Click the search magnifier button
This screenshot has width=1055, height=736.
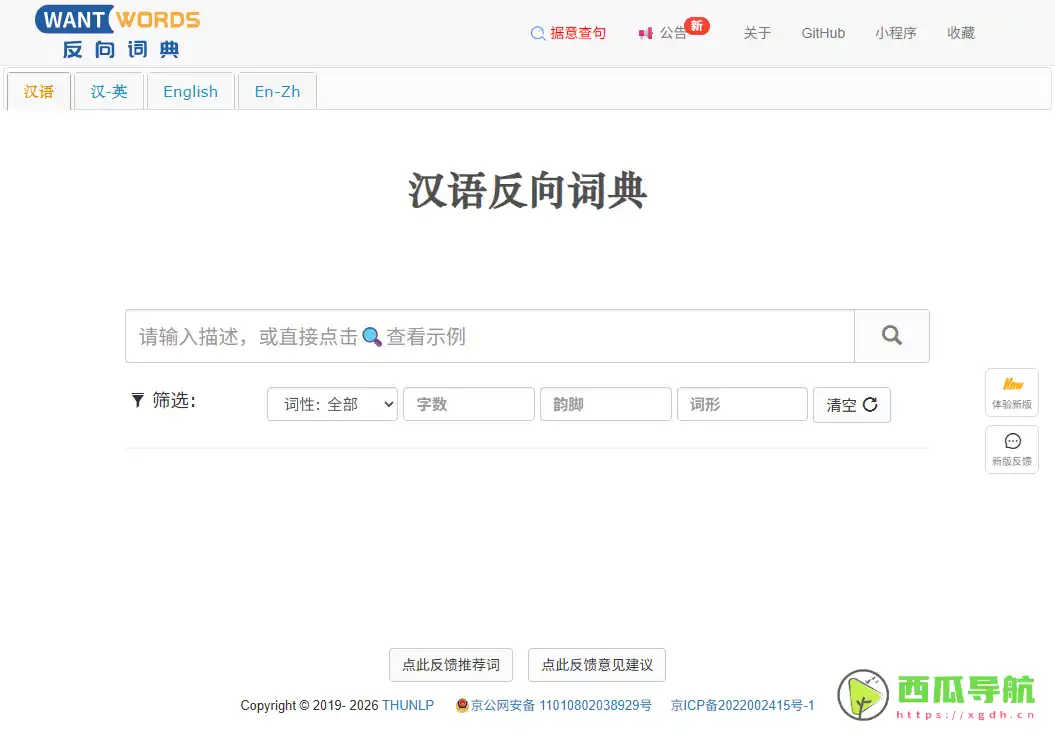[x=891, y=336]
